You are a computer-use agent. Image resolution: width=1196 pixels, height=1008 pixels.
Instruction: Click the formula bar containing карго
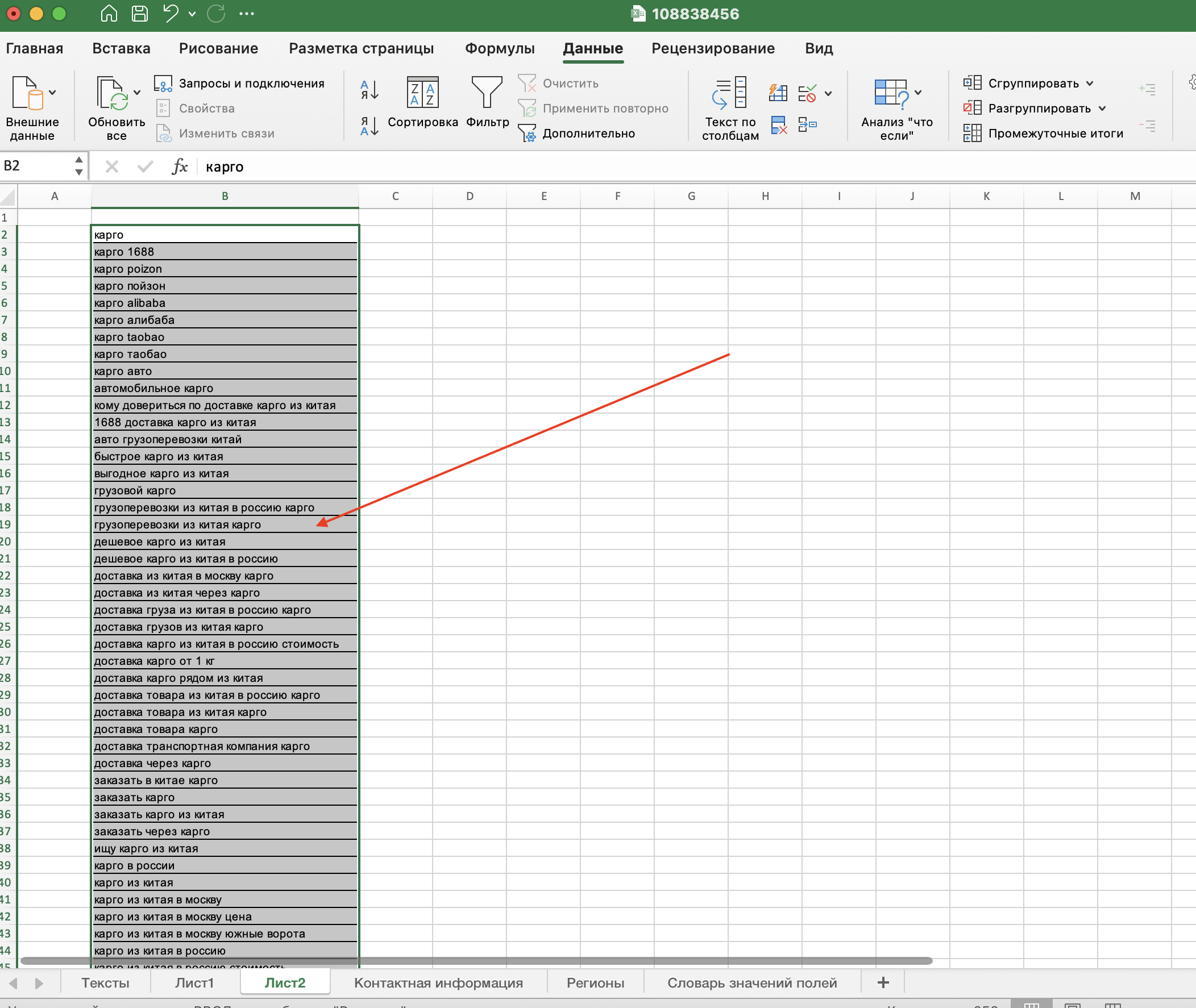click(x=697, y=166)
